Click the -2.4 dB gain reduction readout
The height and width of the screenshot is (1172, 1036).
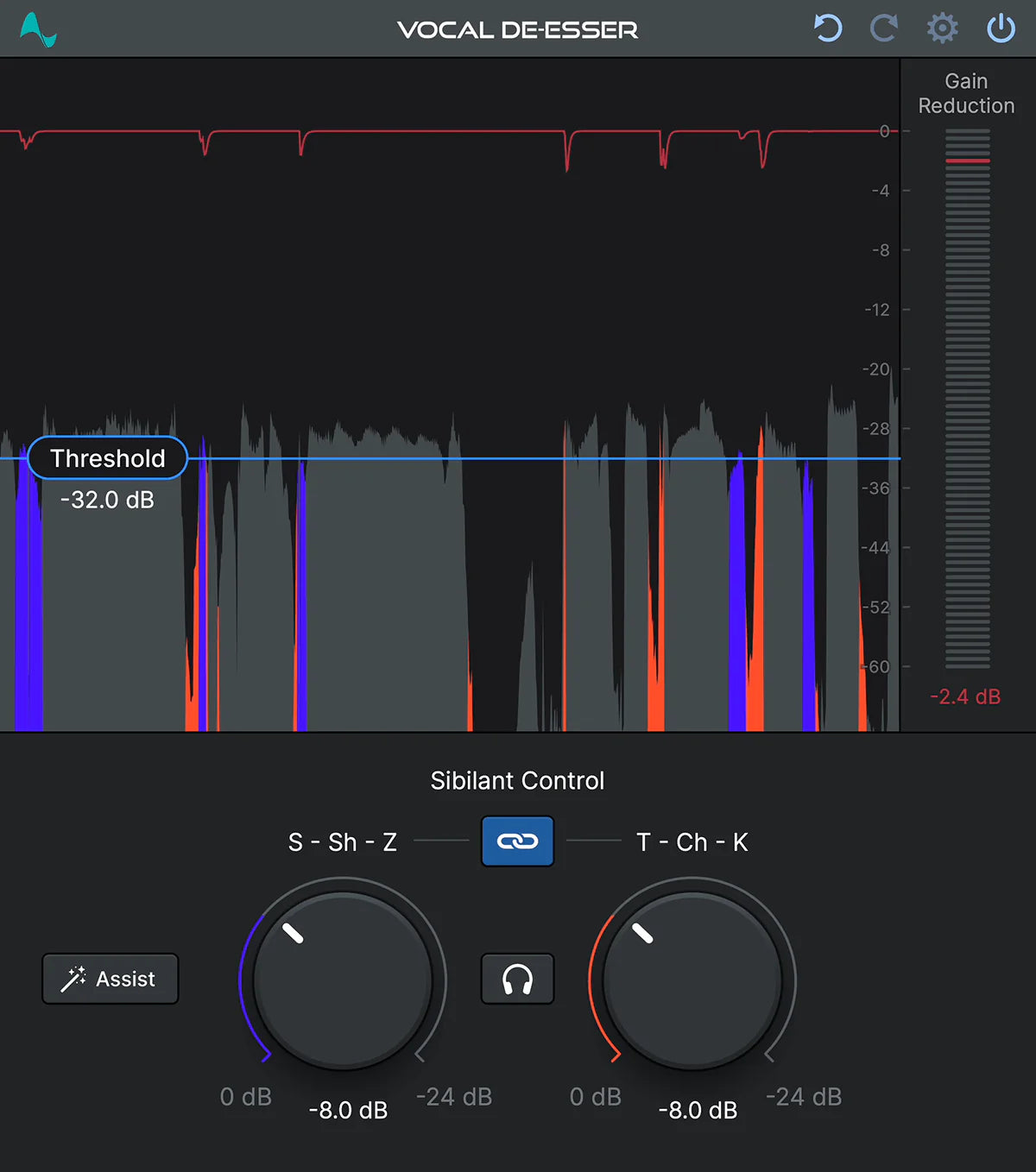tap(964, 696)
